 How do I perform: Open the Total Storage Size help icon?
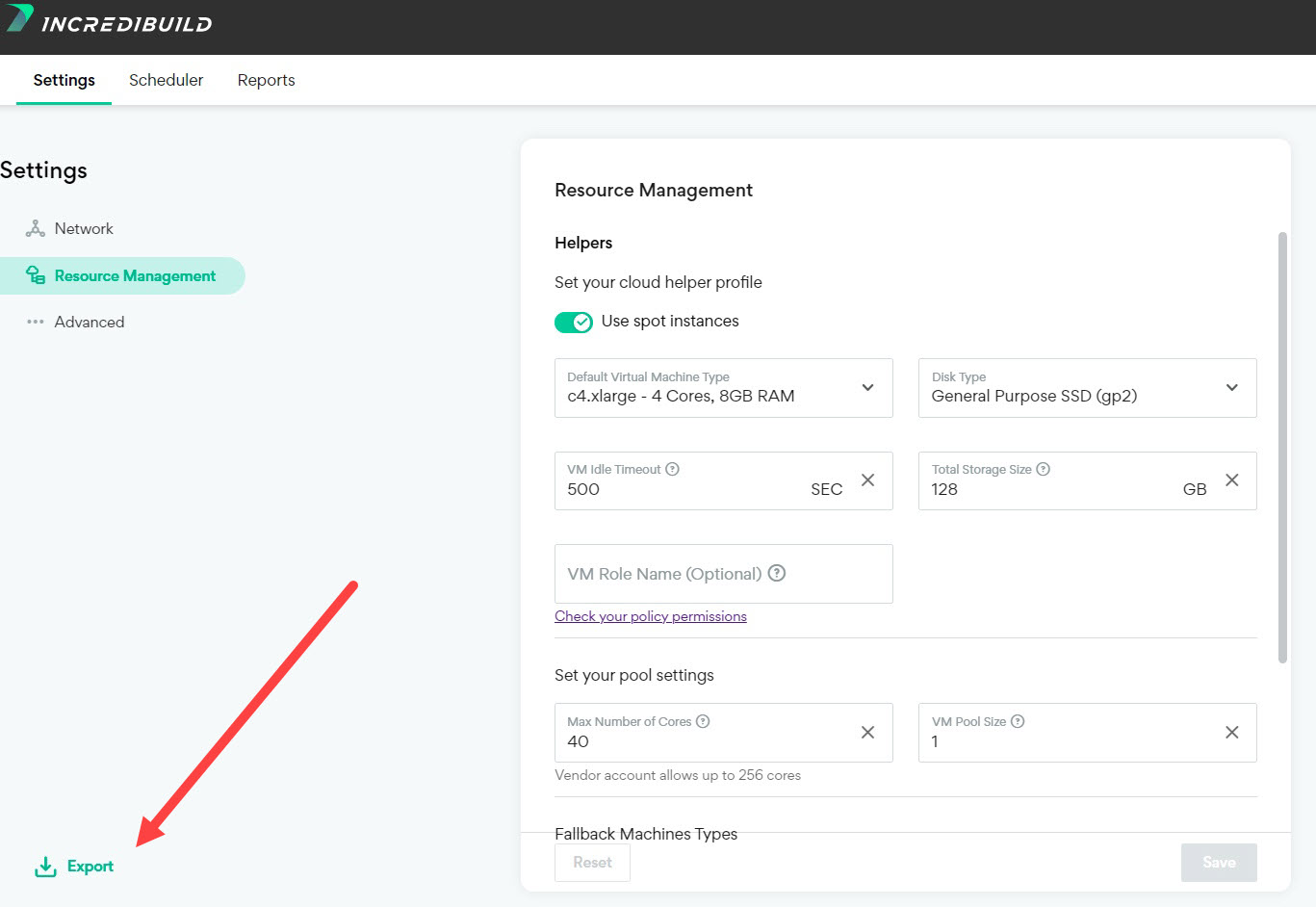(x=1043, y=469)
